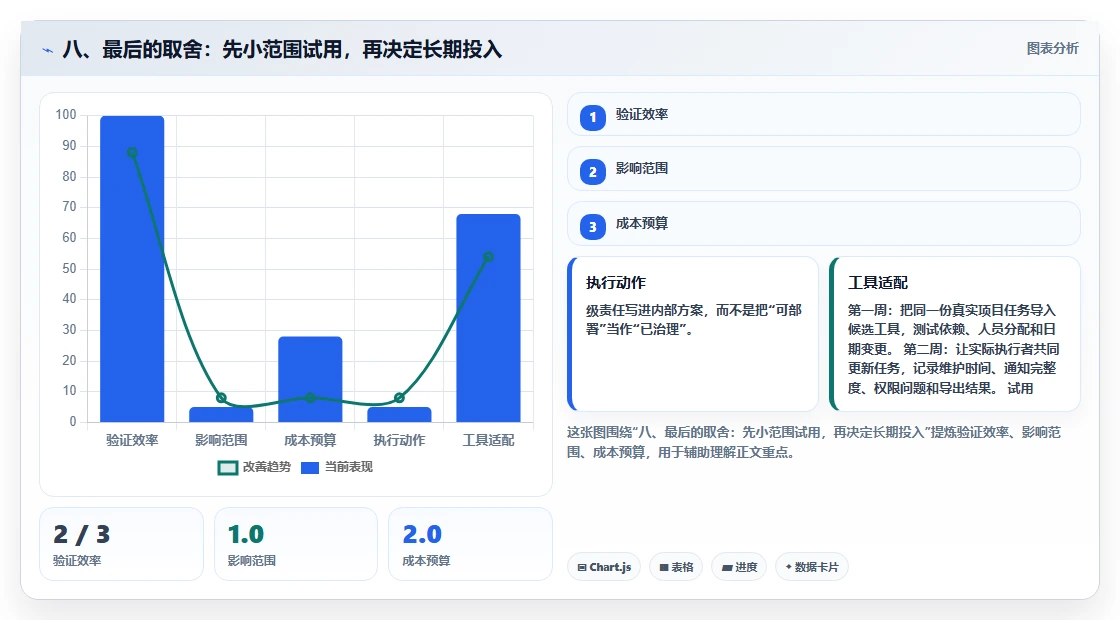Click the number 2 badge for 影响范围

592,172
